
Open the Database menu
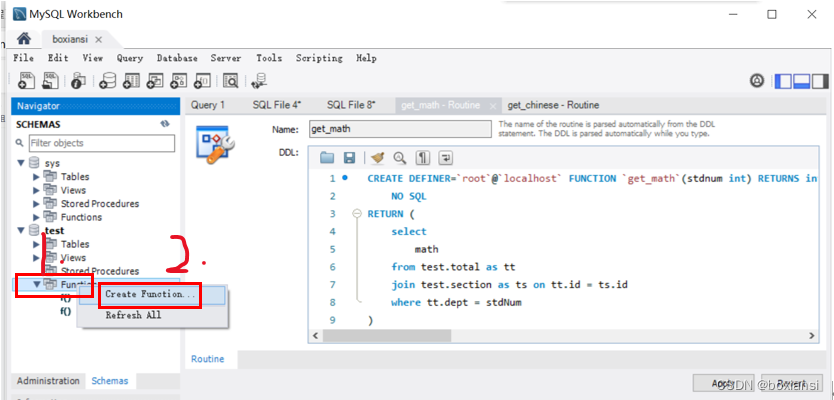(177, 58)
